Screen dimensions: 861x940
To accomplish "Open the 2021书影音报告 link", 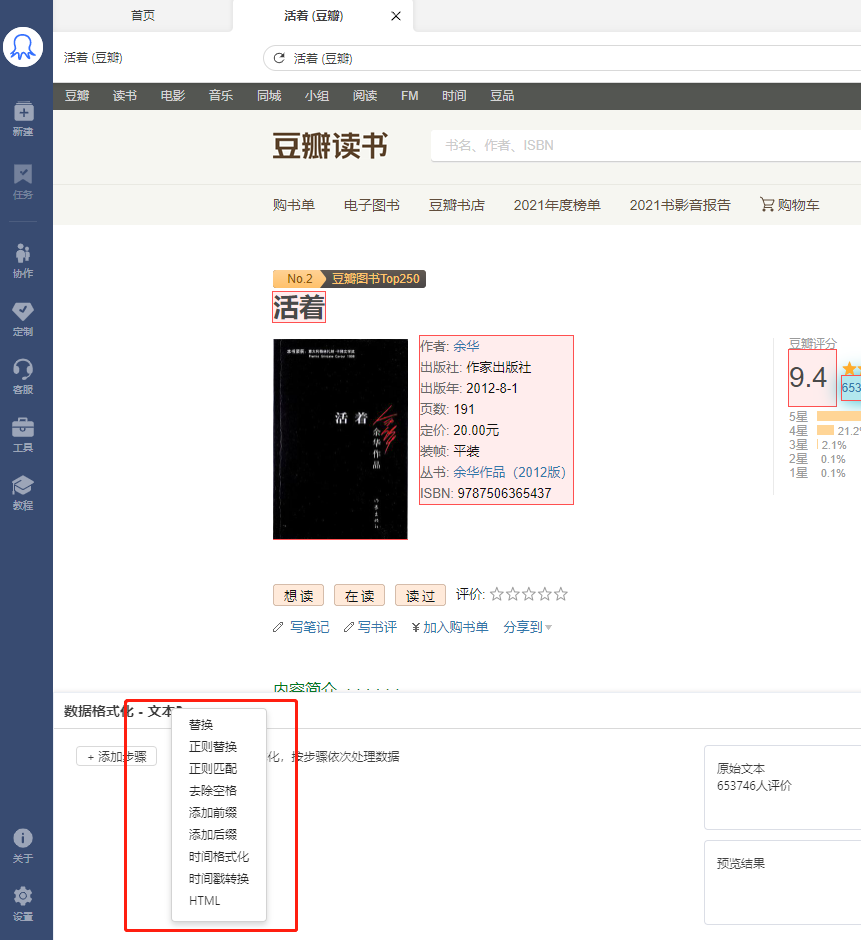I will click(x=680, y=205).
